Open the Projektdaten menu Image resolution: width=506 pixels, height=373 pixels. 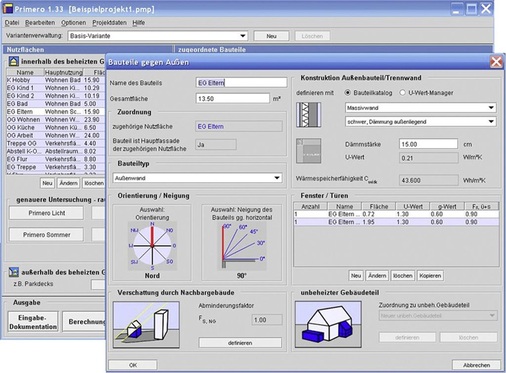click(109, 23)
